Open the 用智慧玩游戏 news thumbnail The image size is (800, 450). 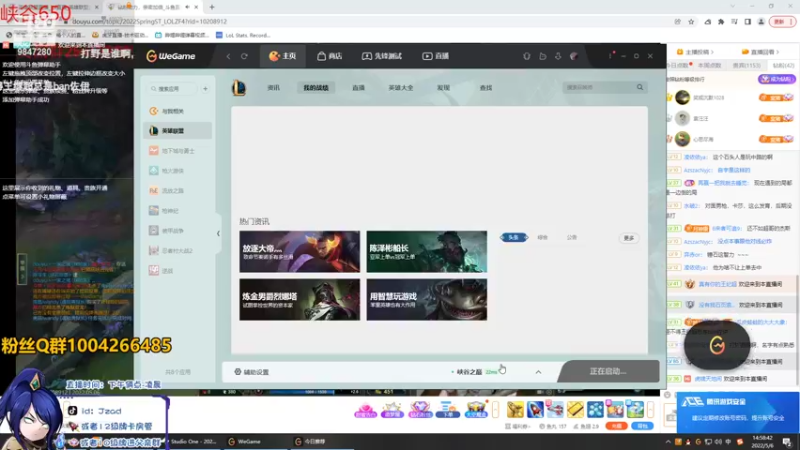point(427,299)
